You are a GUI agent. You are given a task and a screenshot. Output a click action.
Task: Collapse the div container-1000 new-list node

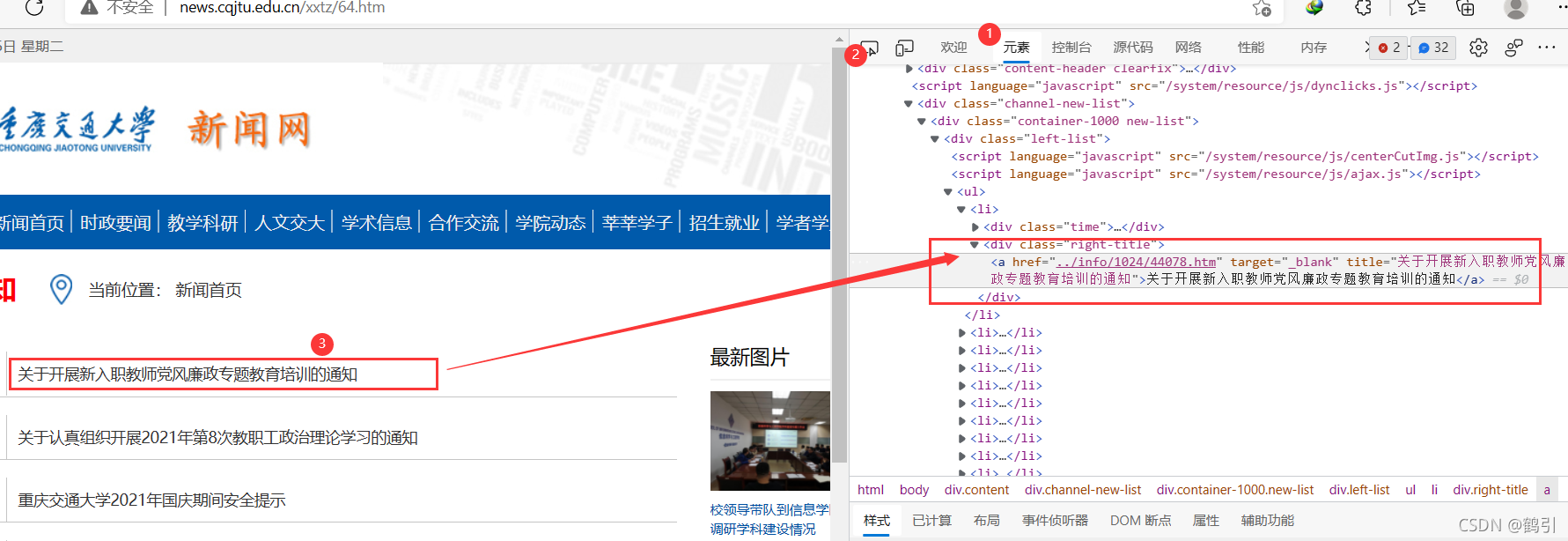(922, 121)
